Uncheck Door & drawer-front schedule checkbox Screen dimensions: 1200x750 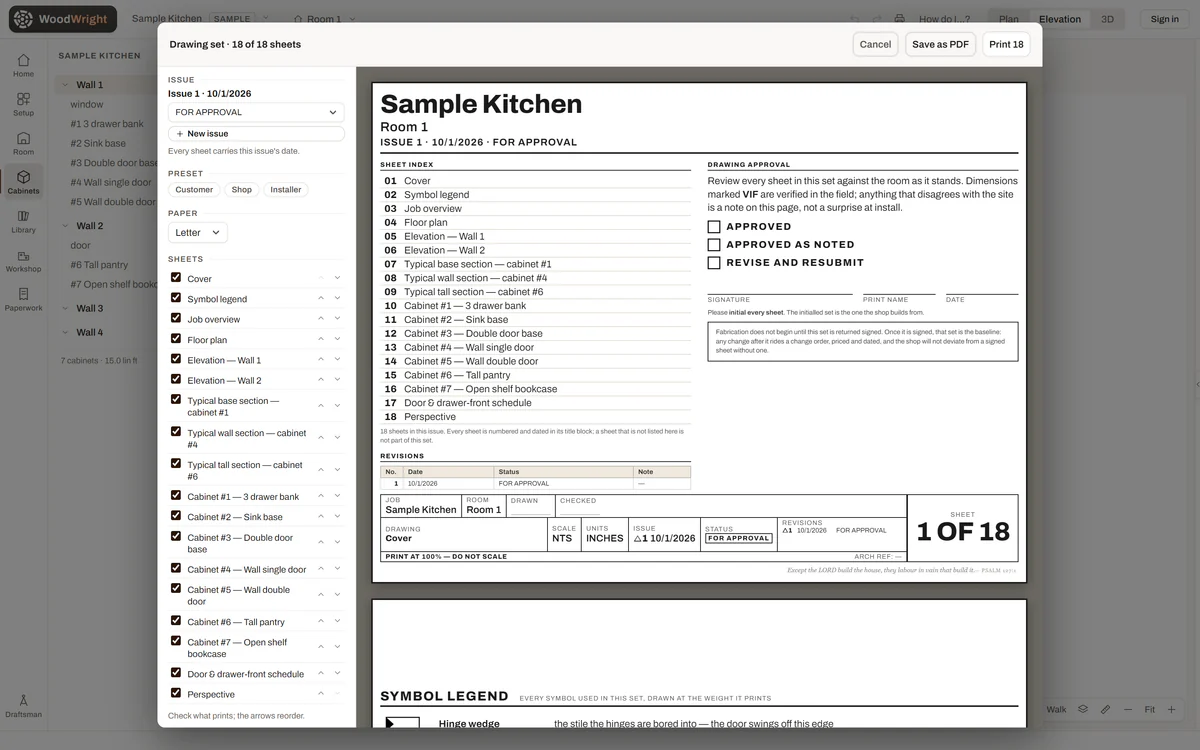pyautogui.click(x=176, y=673)
